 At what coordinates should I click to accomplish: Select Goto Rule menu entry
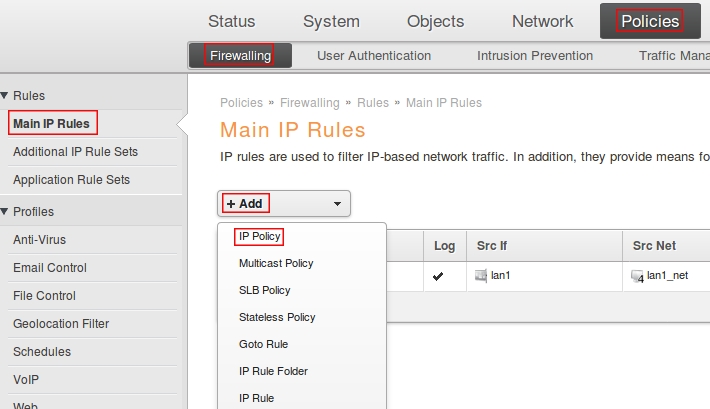(263, 344)
